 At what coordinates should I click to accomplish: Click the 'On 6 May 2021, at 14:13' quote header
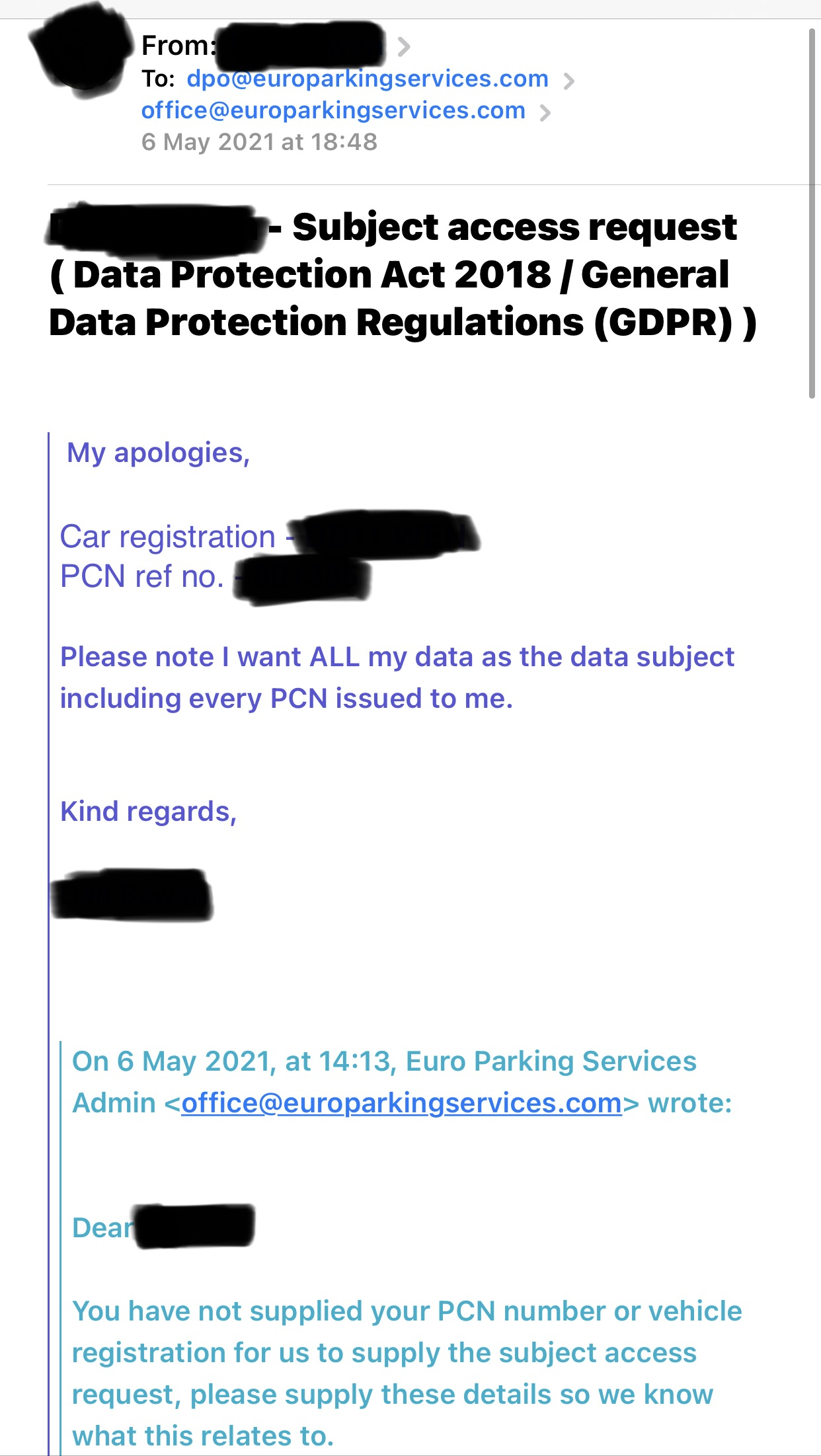[x=383, y=1061]
